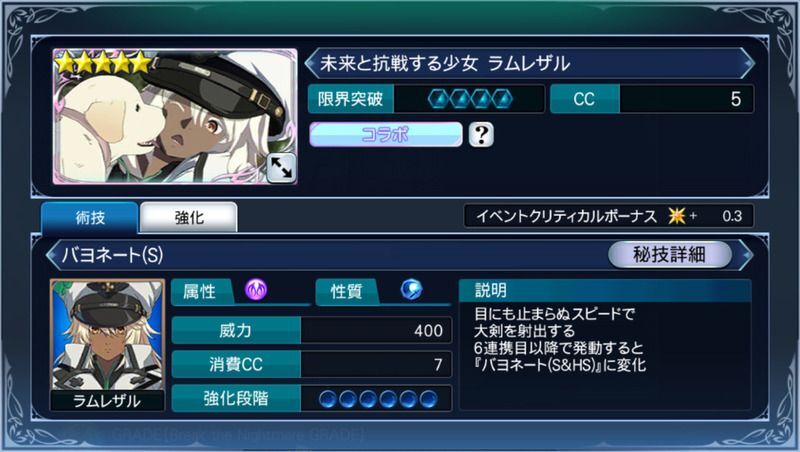This screenshot has height=452, width=800.
Task: Switch to the 術技 tab
Action: tap(90, 218)
